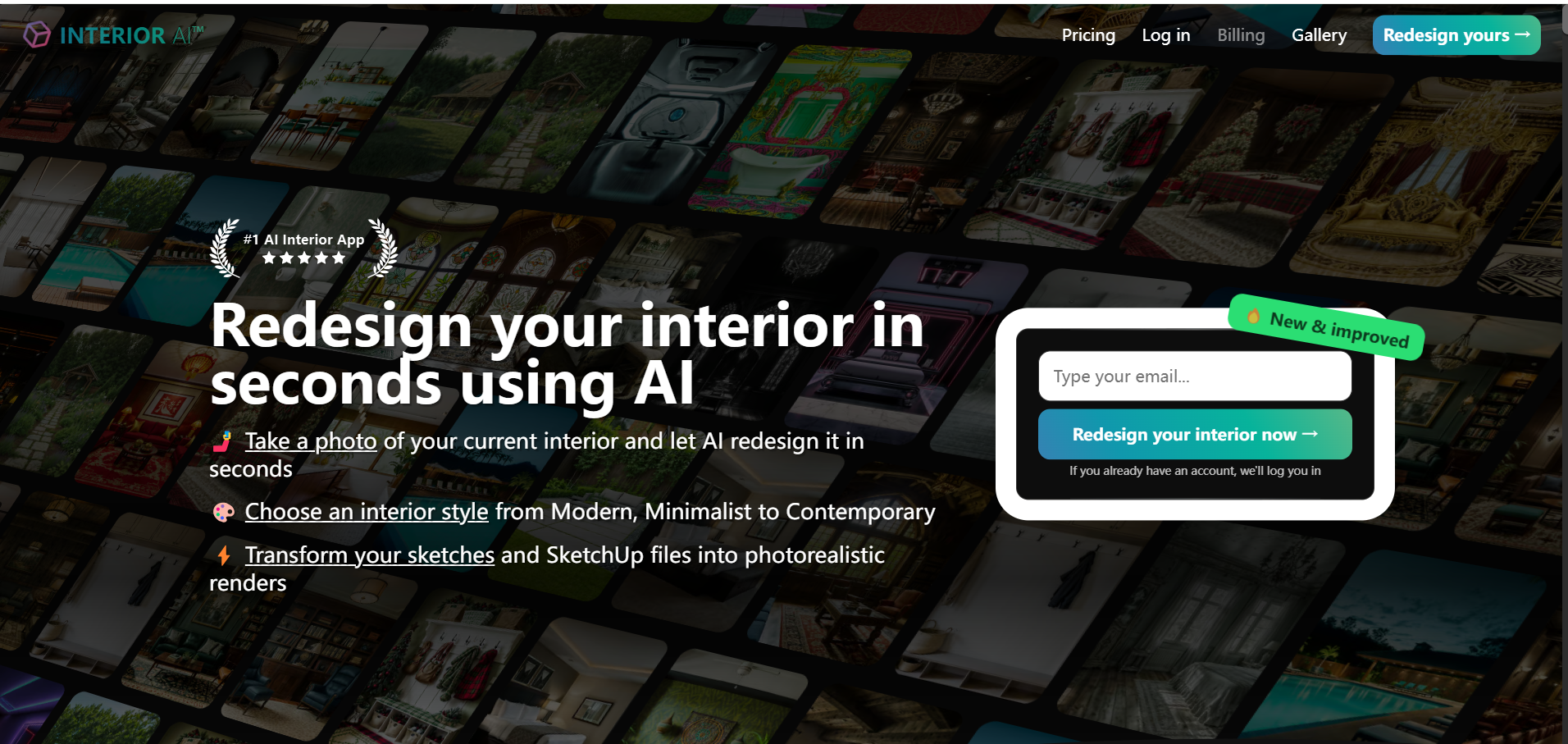Screen dimensions: 1568x744
Task: Click the lightning bolt icon beside sketches
Action: [223, 555]
